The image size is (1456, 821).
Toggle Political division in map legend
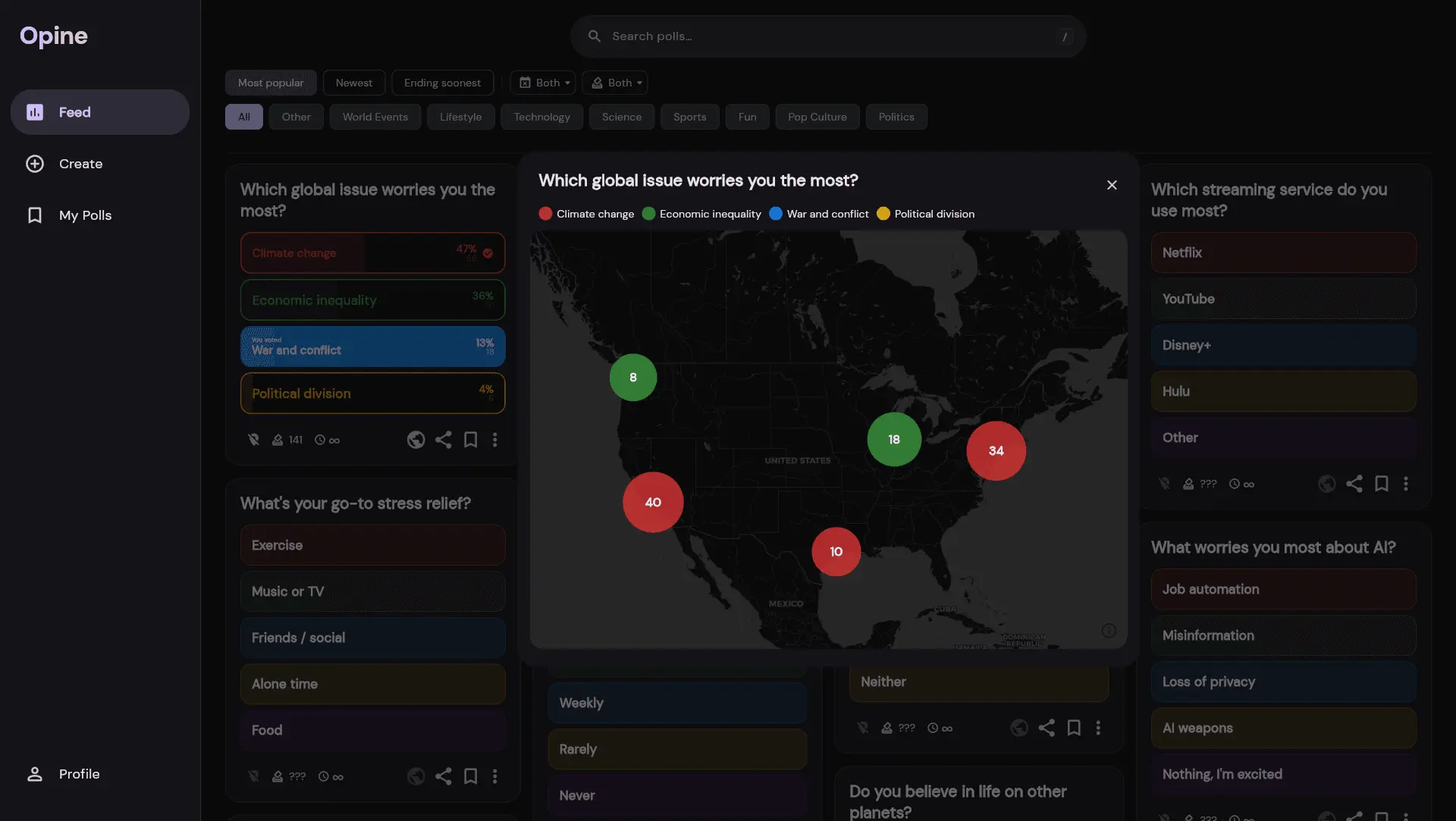[926, 214]
